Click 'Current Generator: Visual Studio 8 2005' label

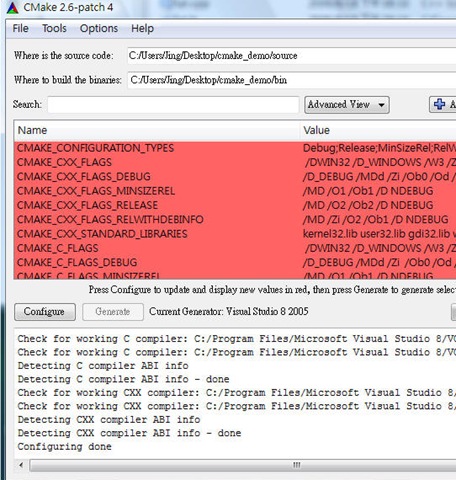[x=229, y=311]
